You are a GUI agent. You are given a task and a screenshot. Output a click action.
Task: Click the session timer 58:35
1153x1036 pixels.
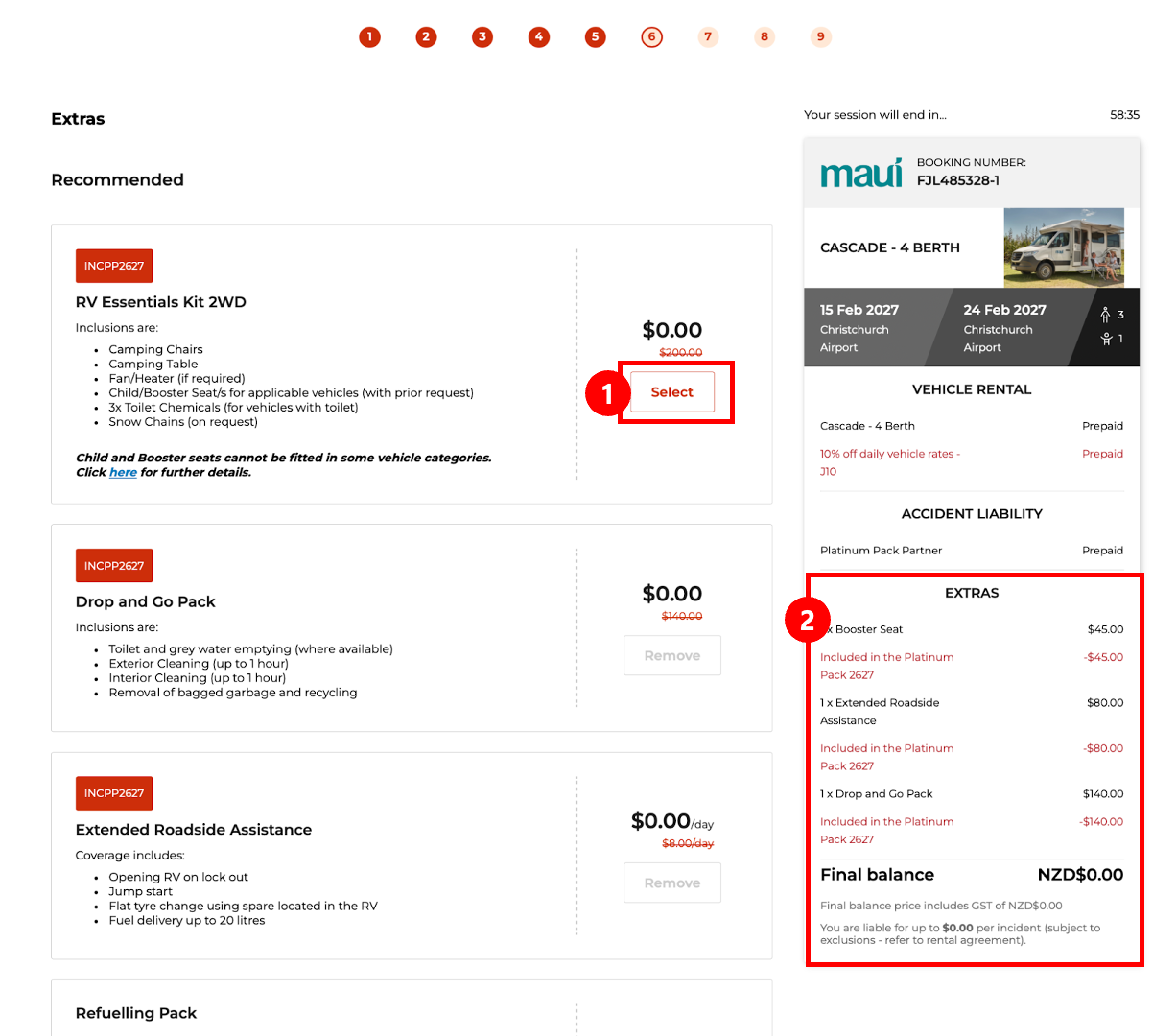point(1124,115)
